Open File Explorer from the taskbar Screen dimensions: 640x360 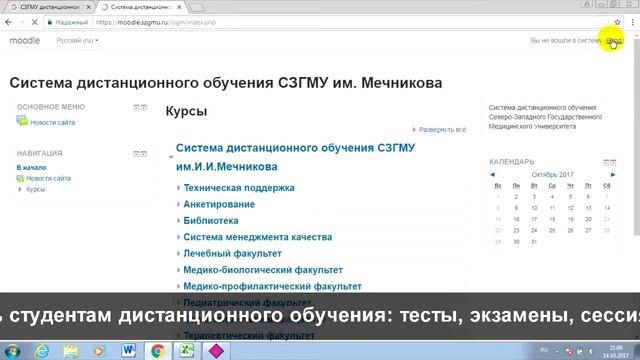[x=71, y=351]
